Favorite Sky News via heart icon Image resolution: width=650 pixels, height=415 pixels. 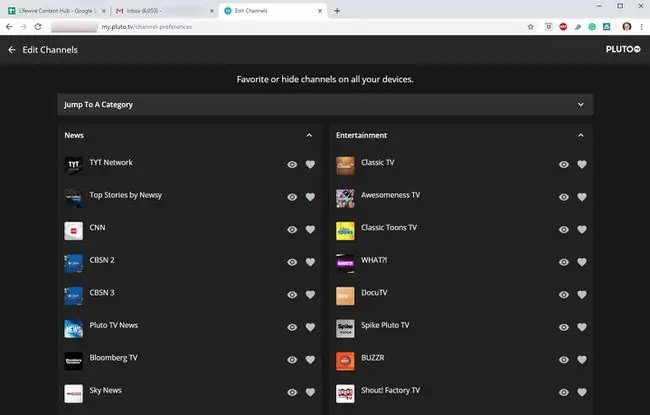click(x=310, y=392)
